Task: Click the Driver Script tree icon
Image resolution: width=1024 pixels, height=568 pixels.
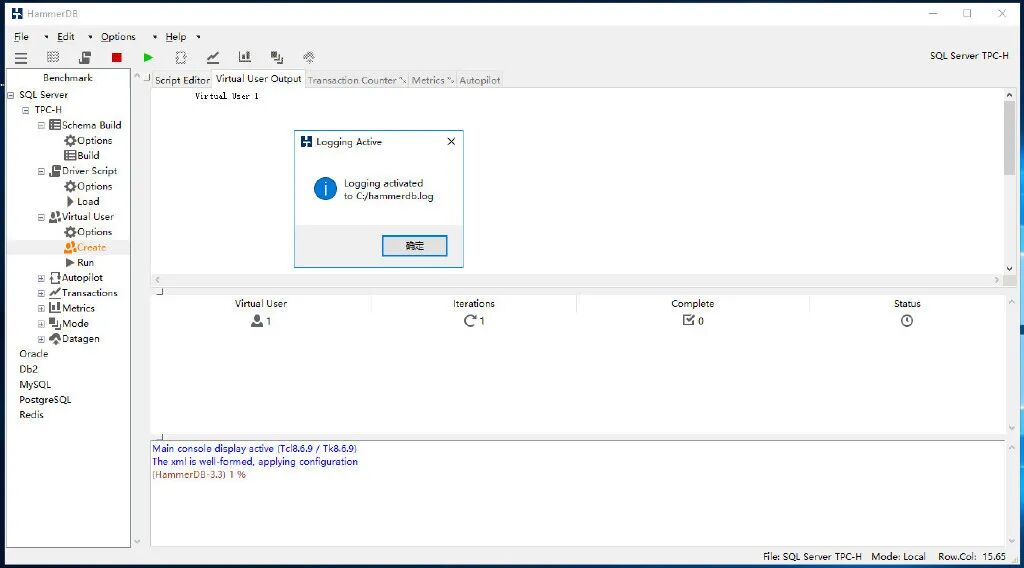Action: 55,171
